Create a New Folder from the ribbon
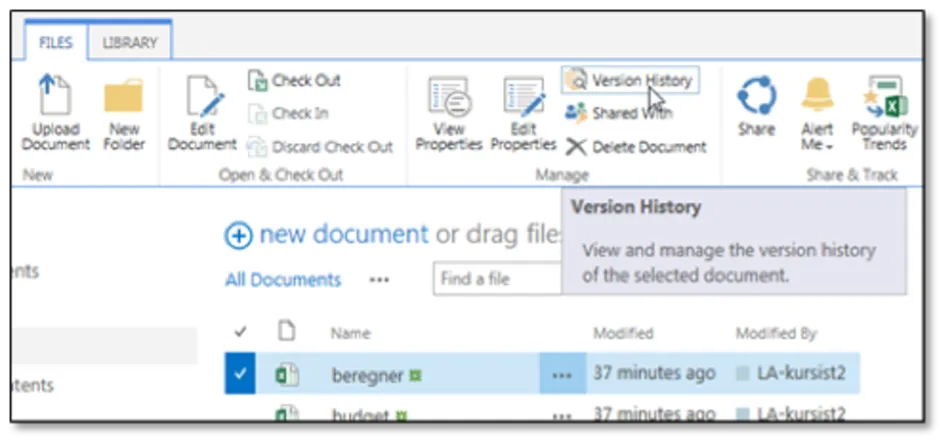943x441 pixels. (x=124, y=113)
